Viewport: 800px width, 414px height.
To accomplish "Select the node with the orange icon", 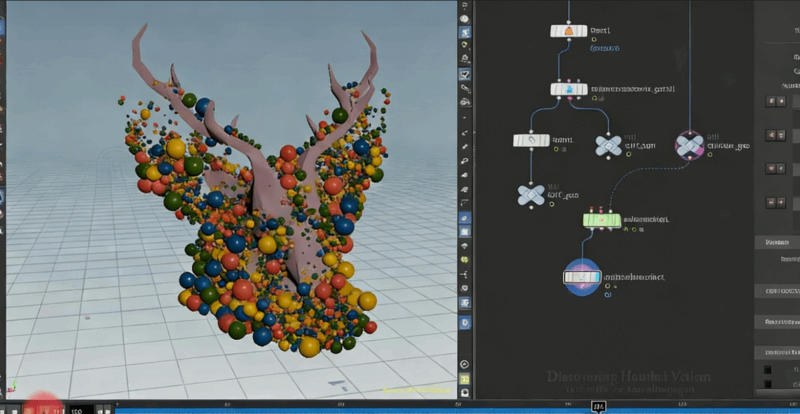I will (x=569, y=31).
